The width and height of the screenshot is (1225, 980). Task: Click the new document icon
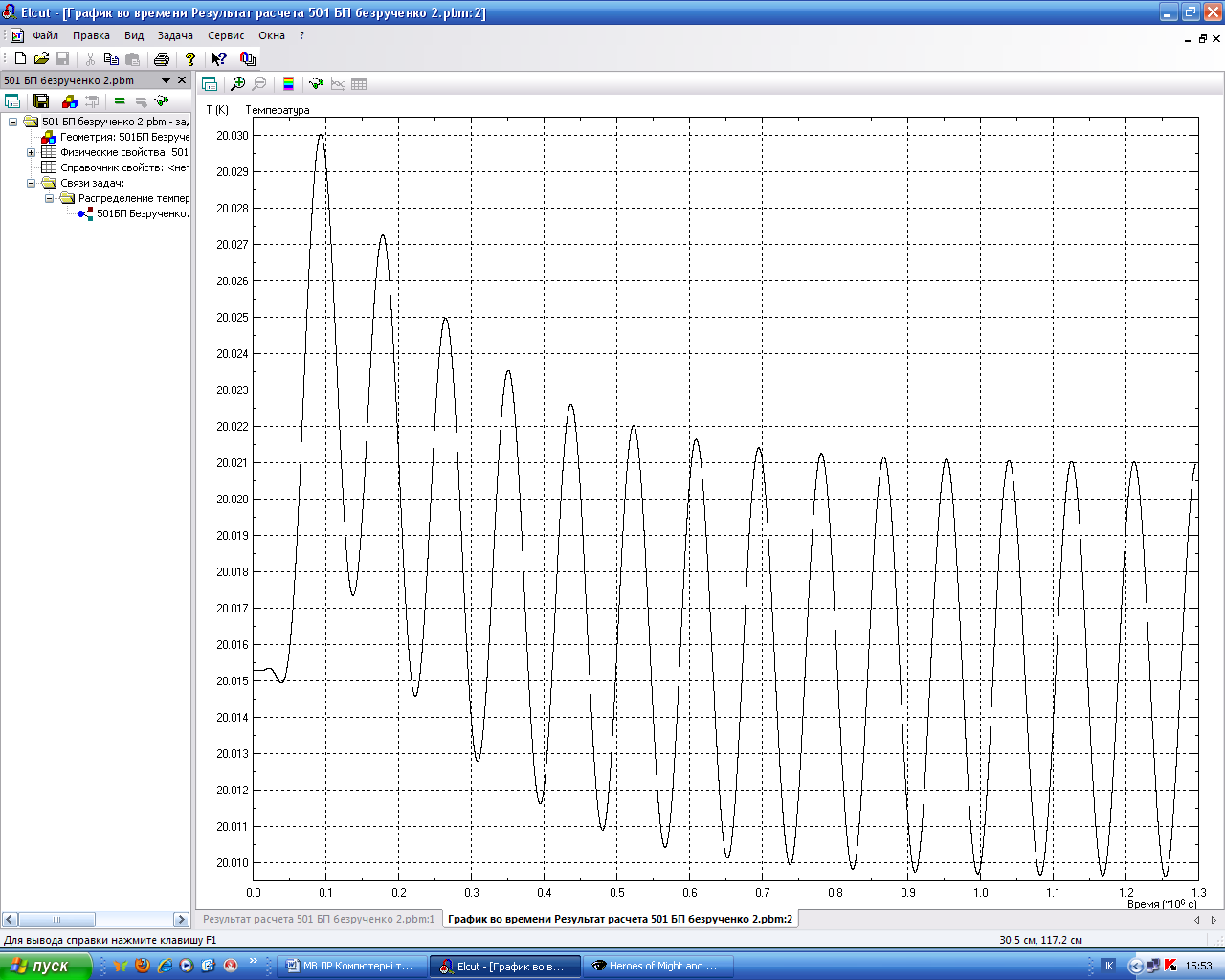(20, 59)
